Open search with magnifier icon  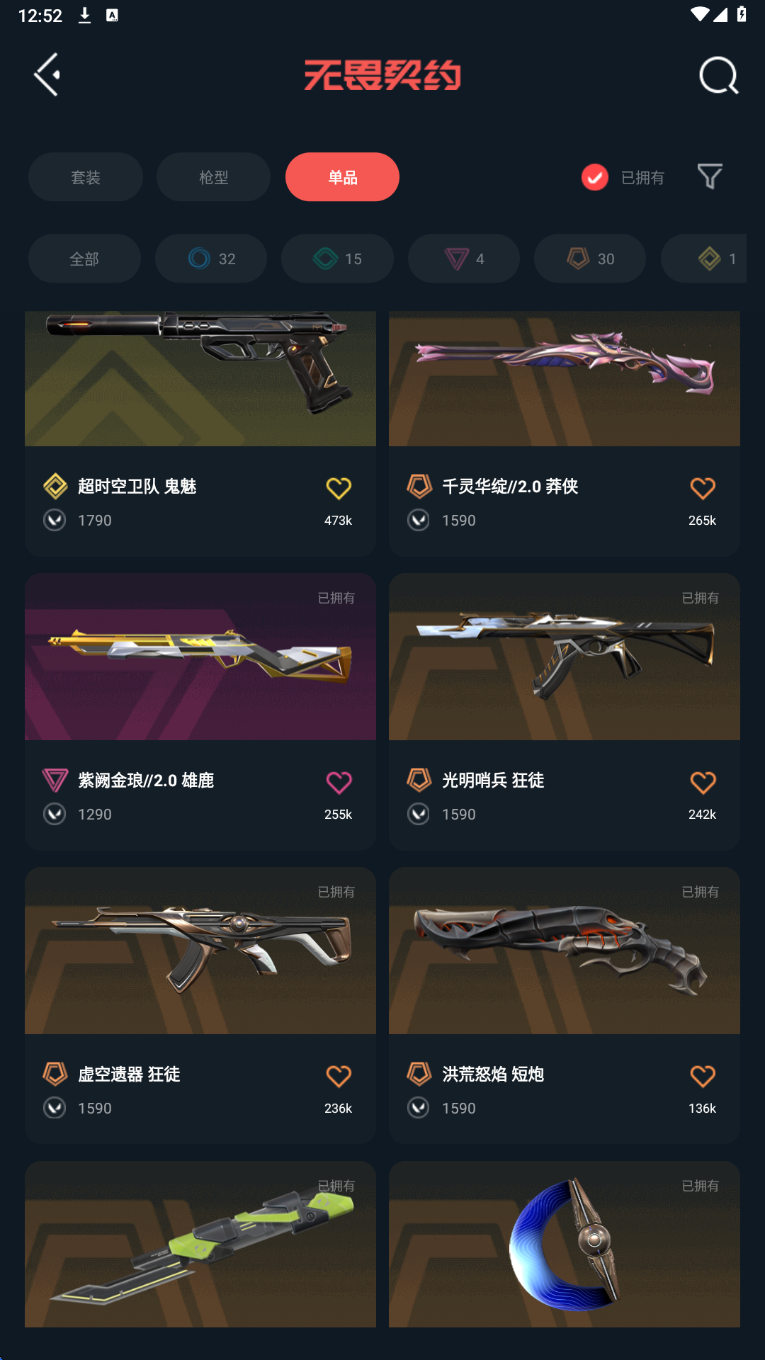[x=718, y=75]
